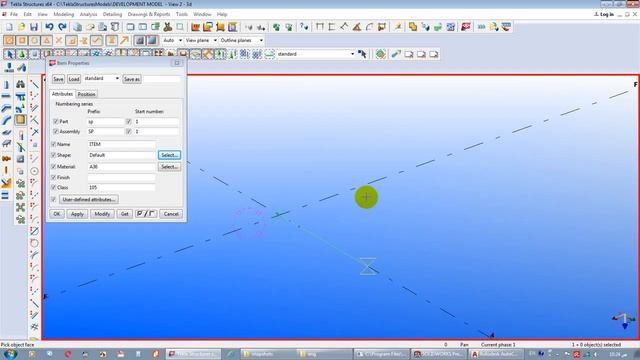Click the orange arrow snap to any position icon

pyautogui.click(x=124, y=40)
